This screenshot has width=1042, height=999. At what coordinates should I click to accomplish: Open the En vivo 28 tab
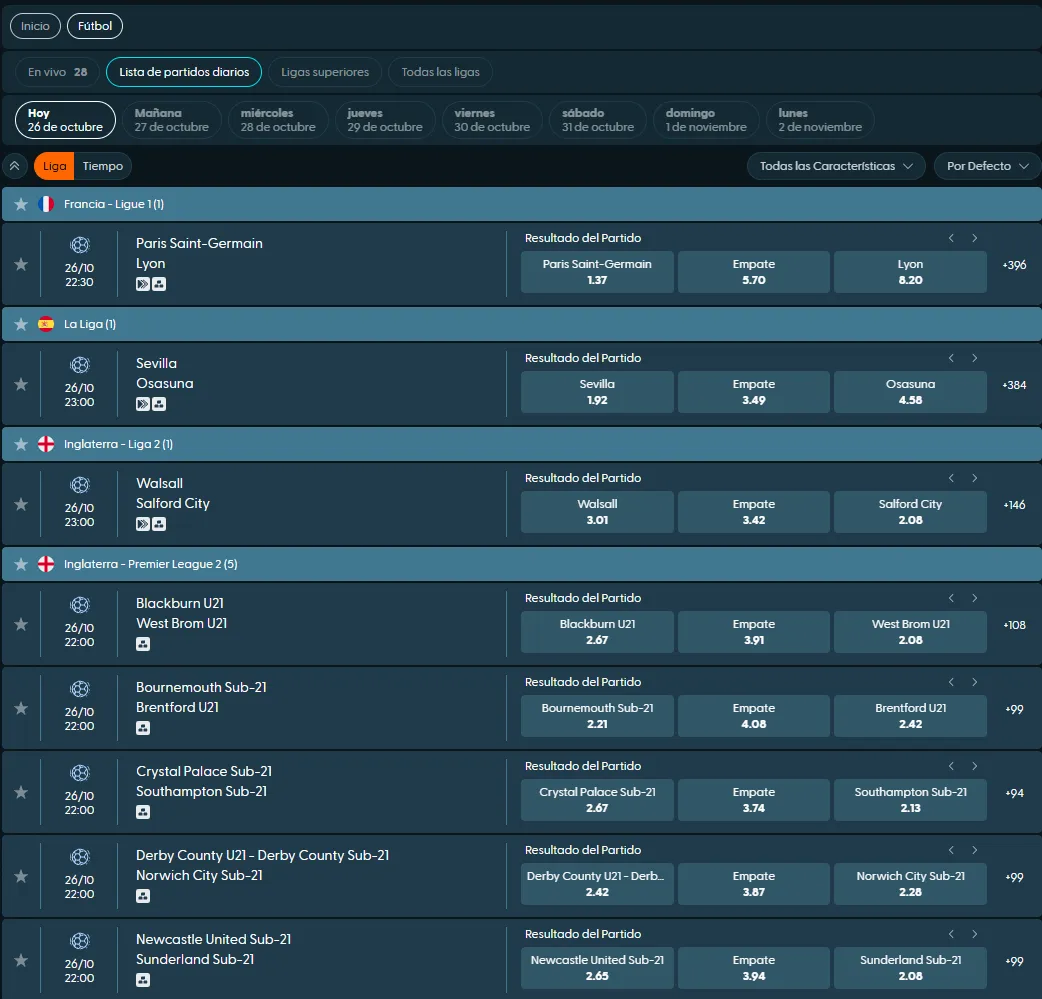[57, 72]
